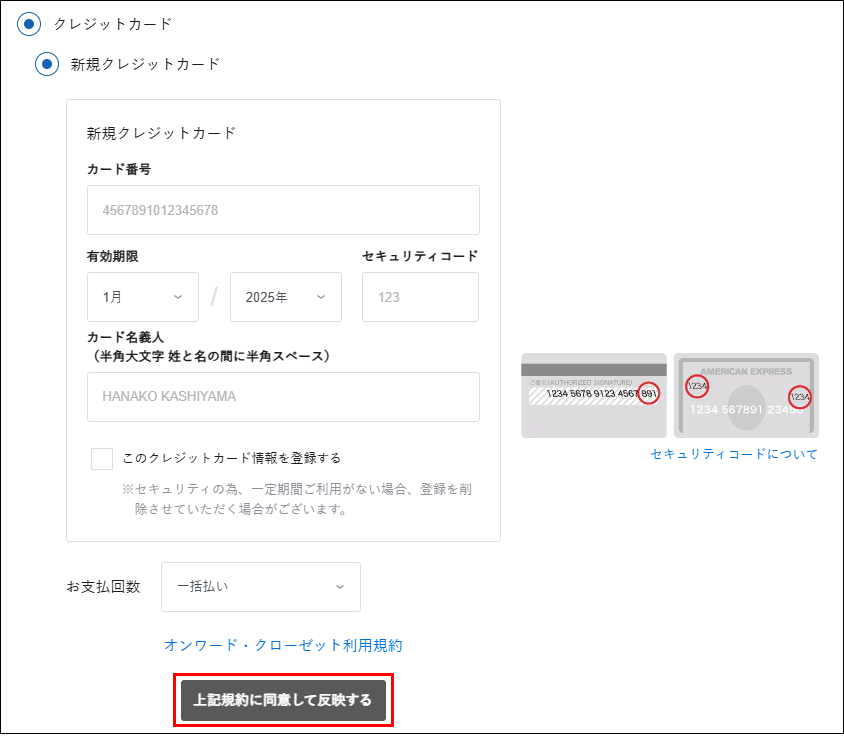Click the 新規クレジットカード form heading
This screenshot has height=738, width=844.
[x=161, y=133]
